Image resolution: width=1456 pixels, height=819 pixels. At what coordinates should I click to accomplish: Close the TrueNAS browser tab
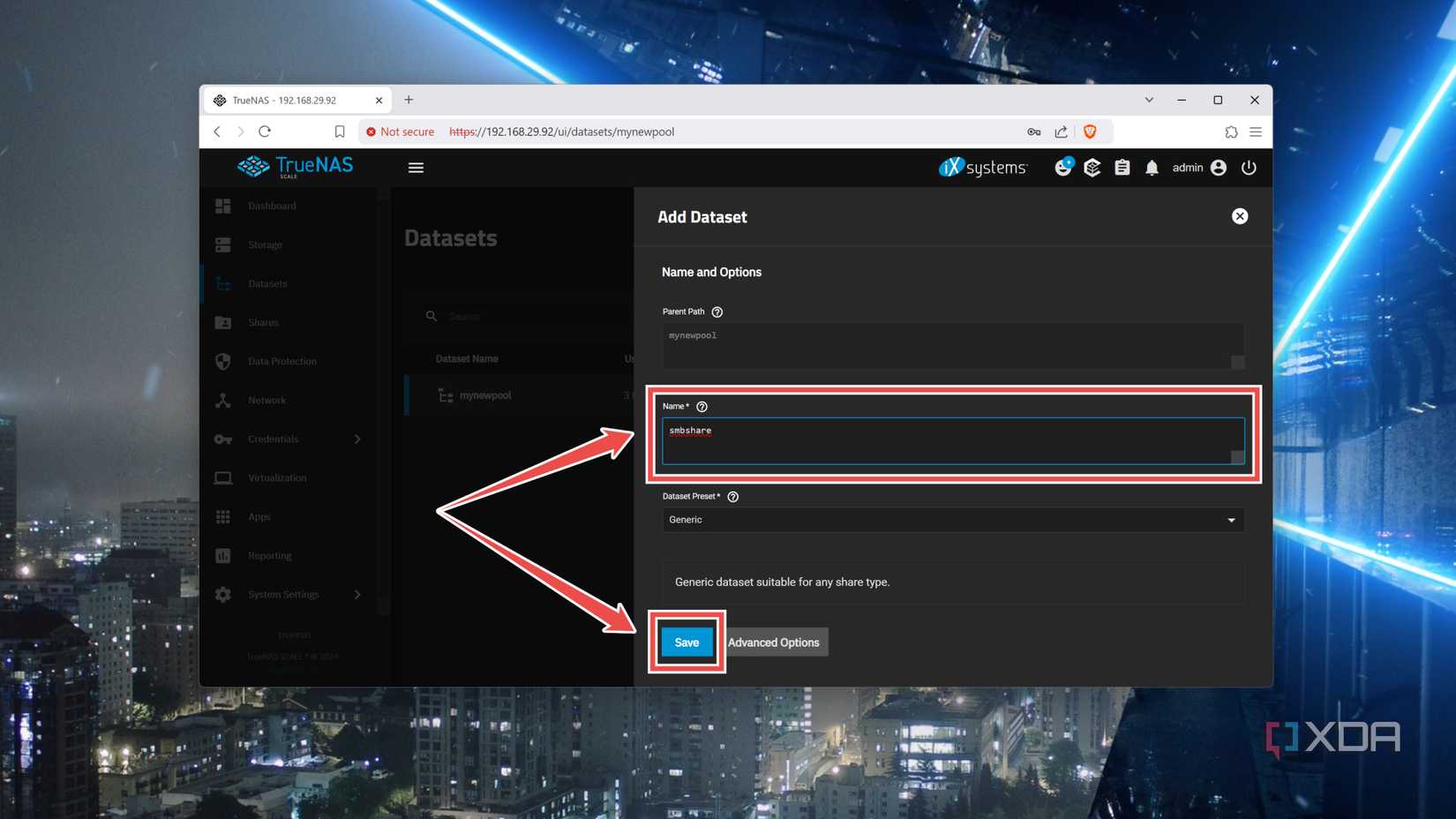pyautogui.click(x=379, y=100)
